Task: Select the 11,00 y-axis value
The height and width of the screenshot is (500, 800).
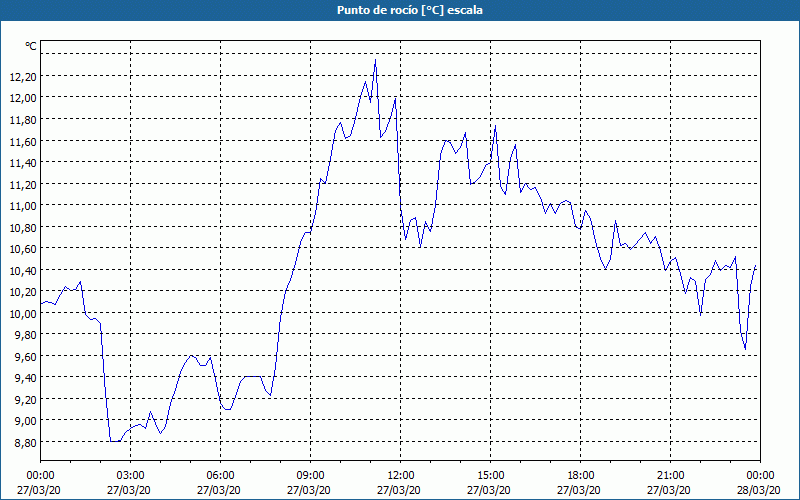Action: (23, 206)
